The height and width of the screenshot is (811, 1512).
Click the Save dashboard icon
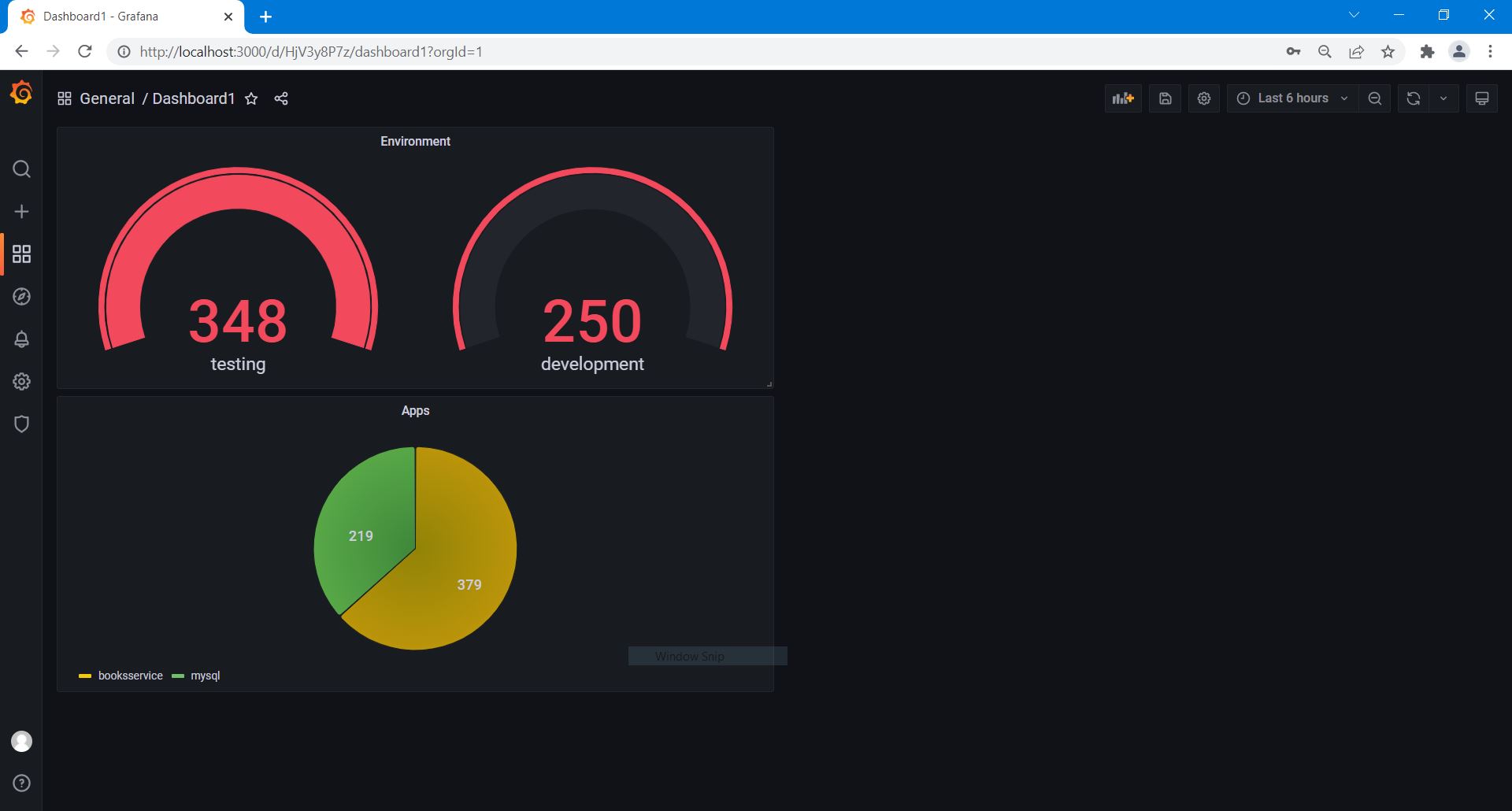pos(1165,98)
